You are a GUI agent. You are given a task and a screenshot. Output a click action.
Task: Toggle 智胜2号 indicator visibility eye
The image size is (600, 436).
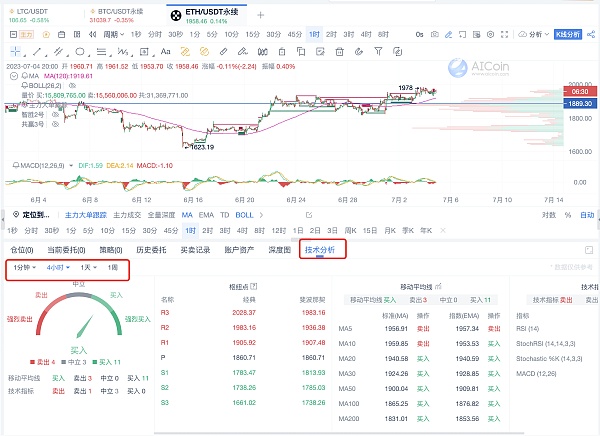[x=55, y=114]
